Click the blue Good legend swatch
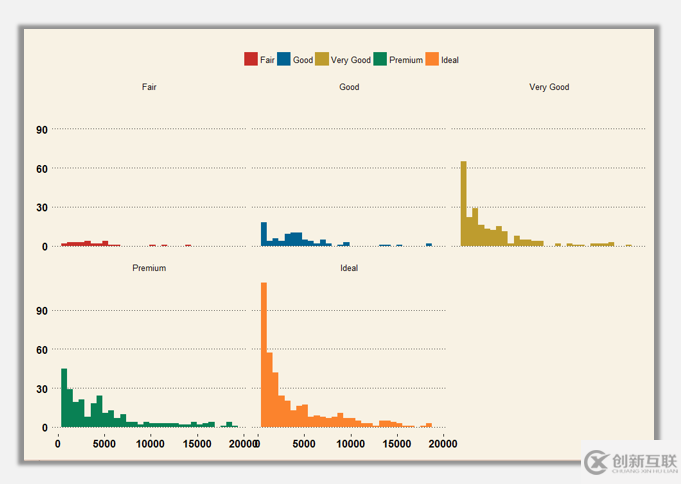 (x=284, y=59)
